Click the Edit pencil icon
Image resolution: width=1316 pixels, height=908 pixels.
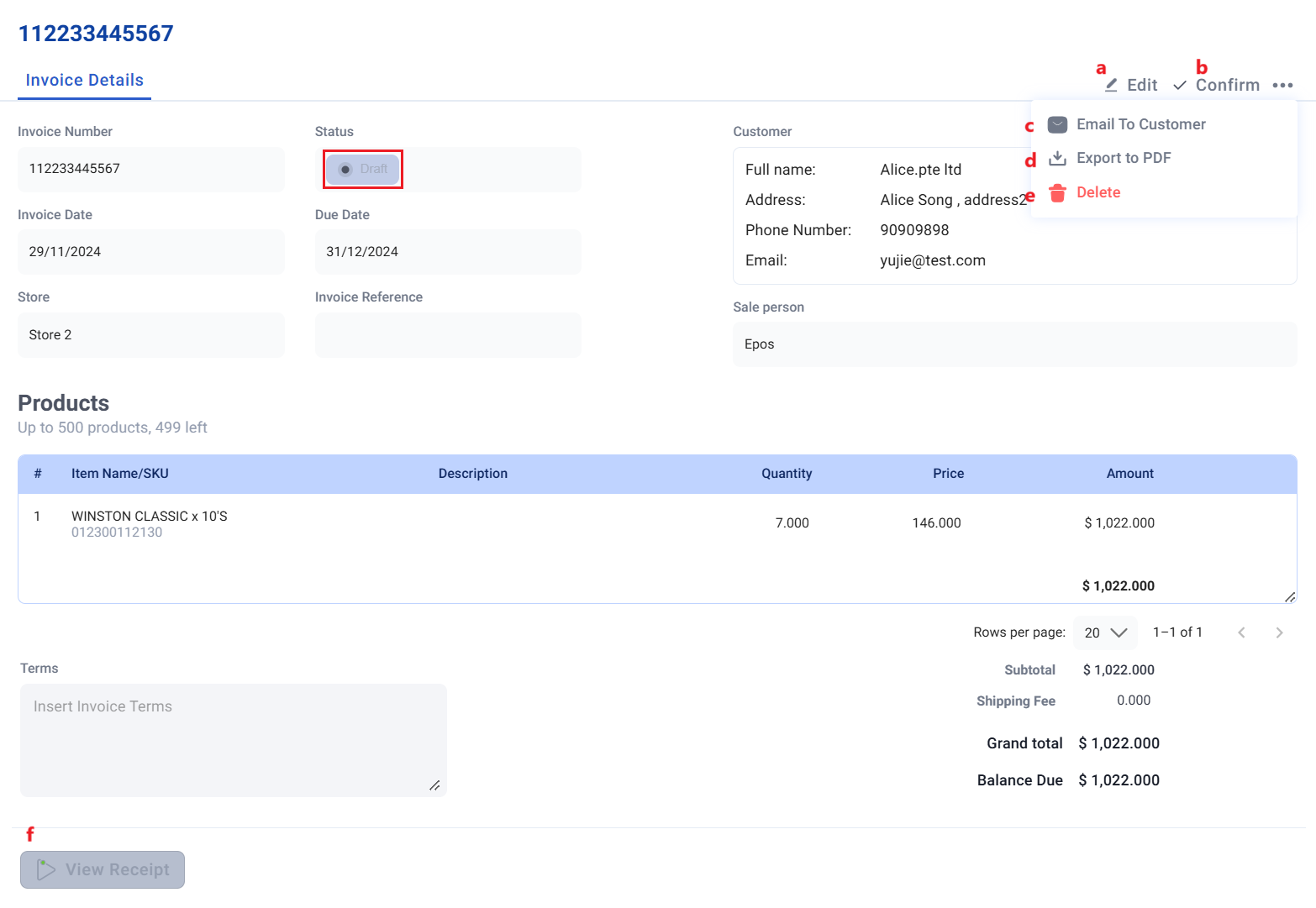pos(1109,84)
